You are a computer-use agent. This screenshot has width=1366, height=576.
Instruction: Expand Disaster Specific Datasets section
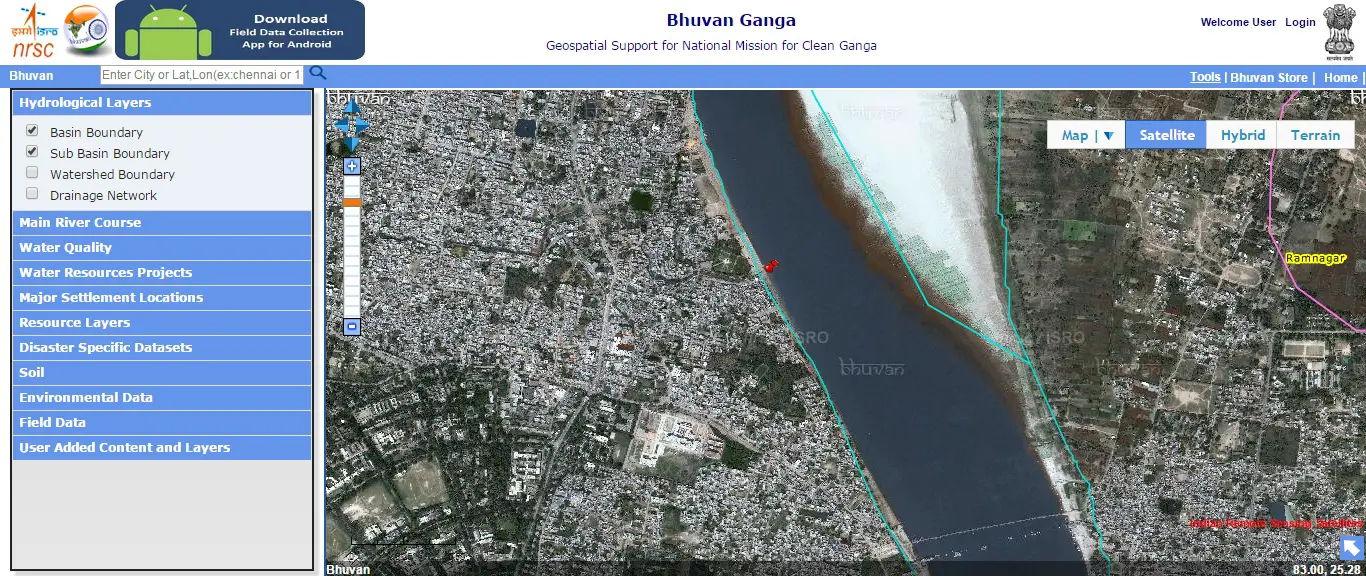tap(162, 348)
